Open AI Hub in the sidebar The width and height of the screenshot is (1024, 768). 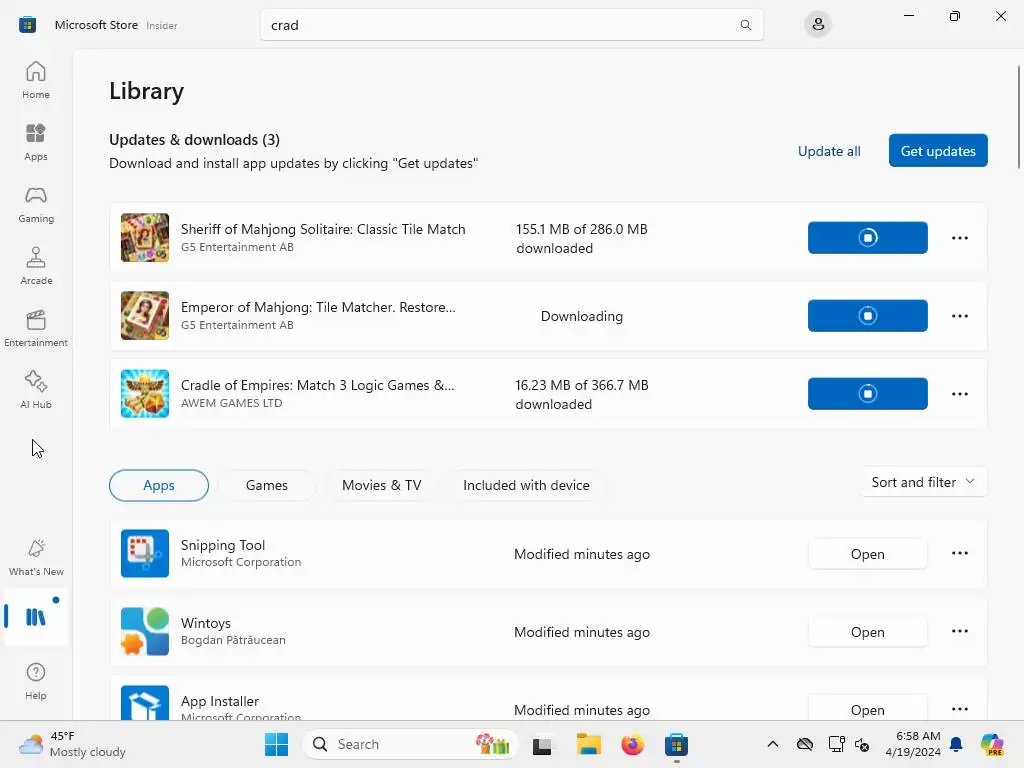point(36,391)
